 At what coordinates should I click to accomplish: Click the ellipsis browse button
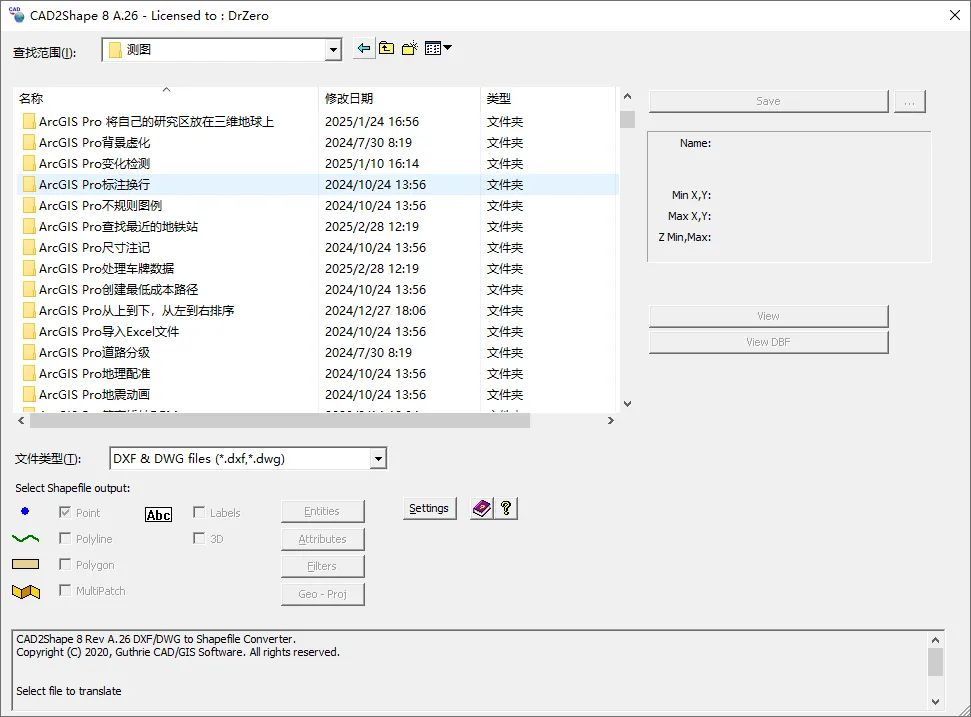pos(910,101)
